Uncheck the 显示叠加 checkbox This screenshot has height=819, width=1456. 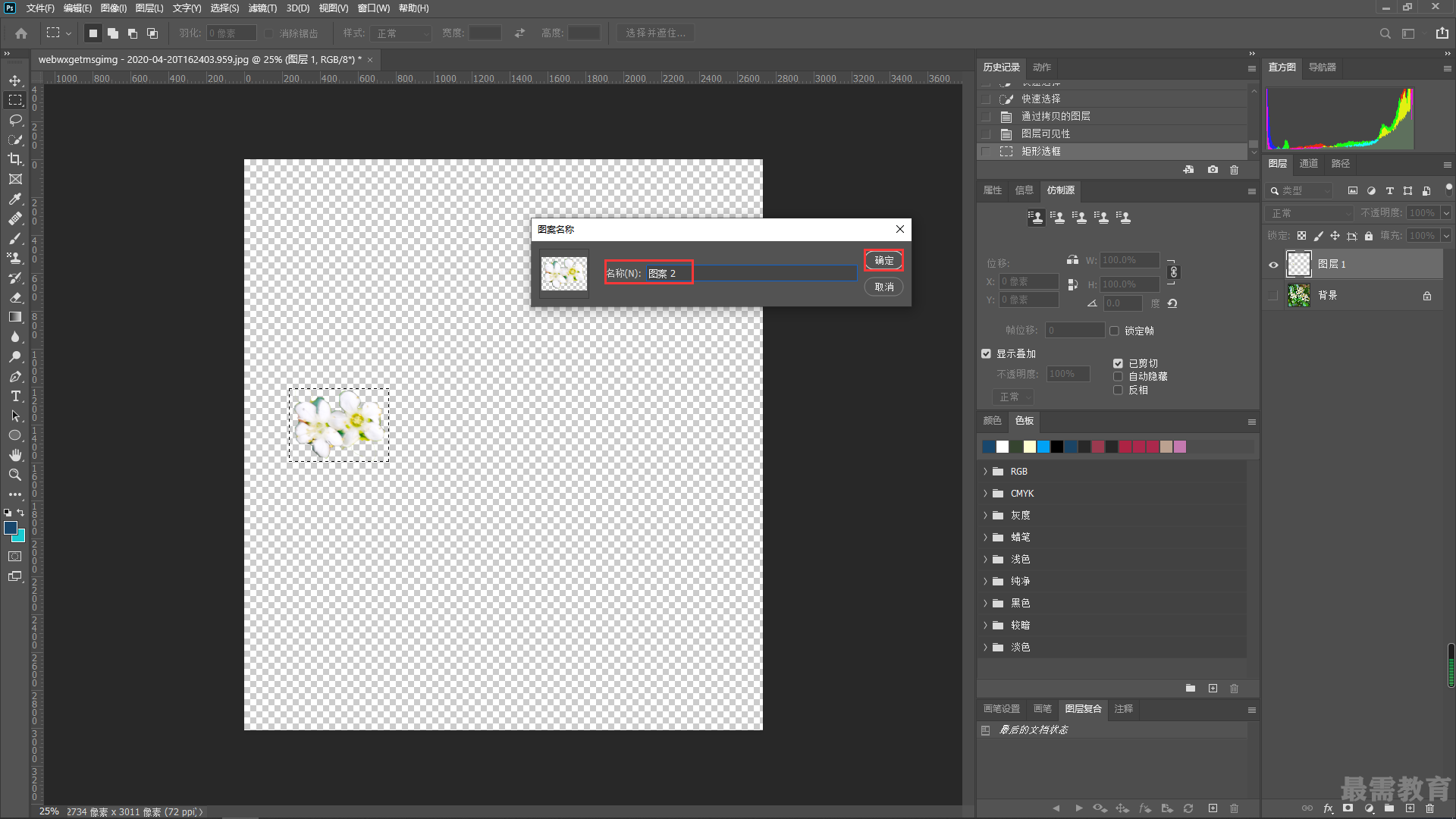[986, 353]
